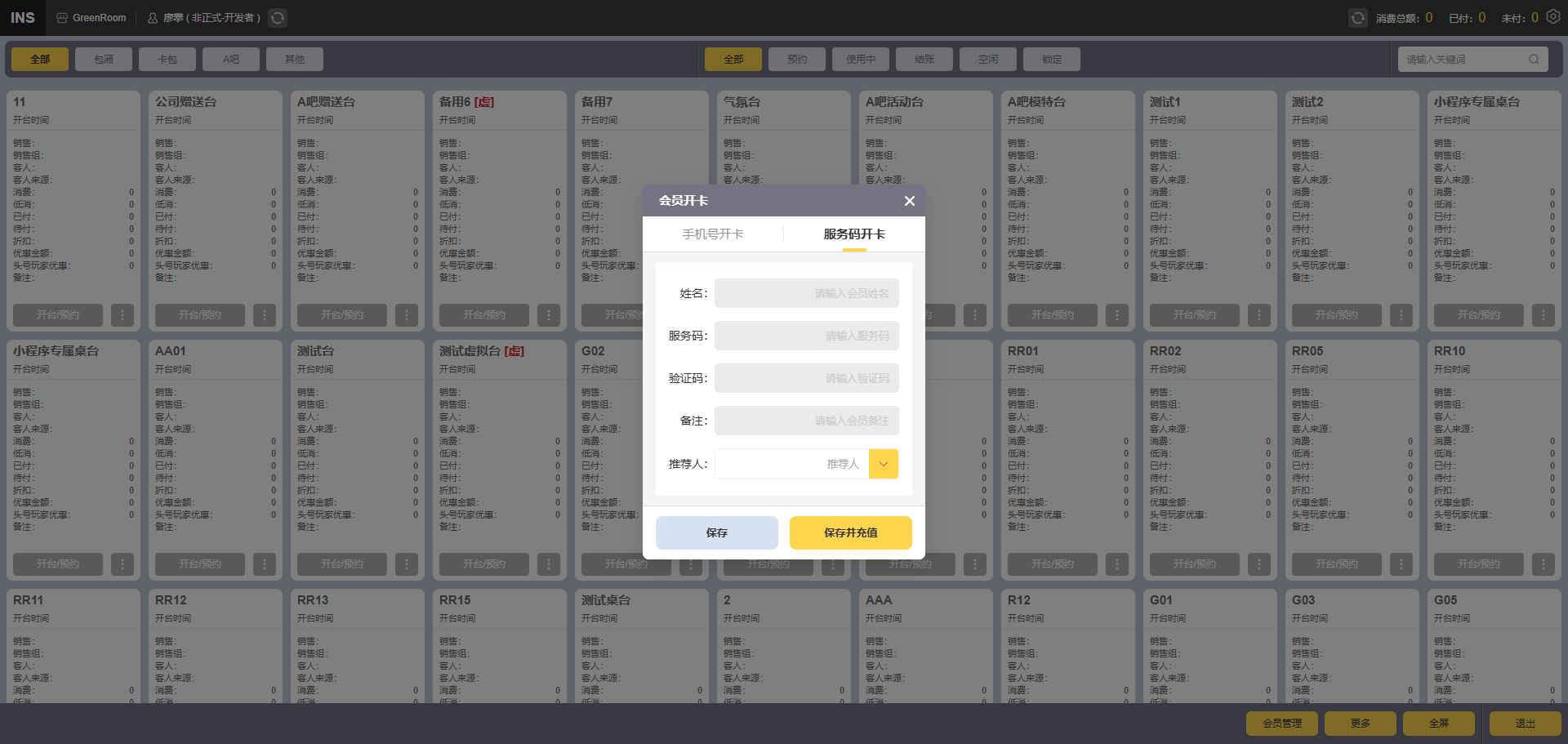Image resolution: width=1568 pixels, height=744 pixels.
Task: Click 开台/预约 on card 11
Action: coord(58,315)
